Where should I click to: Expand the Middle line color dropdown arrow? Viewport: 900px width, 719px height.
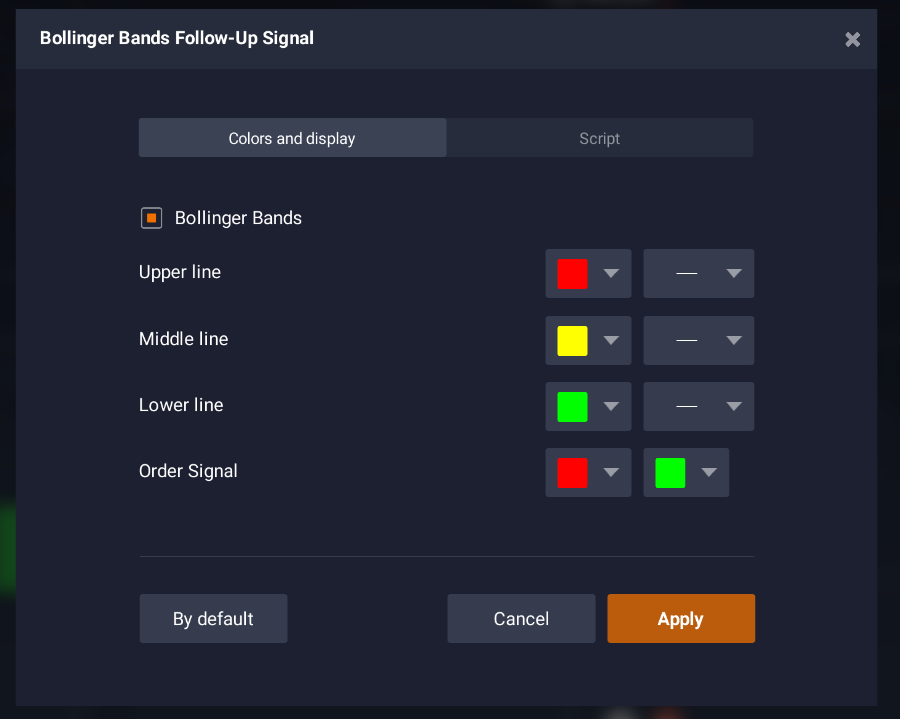pos(612,340)
